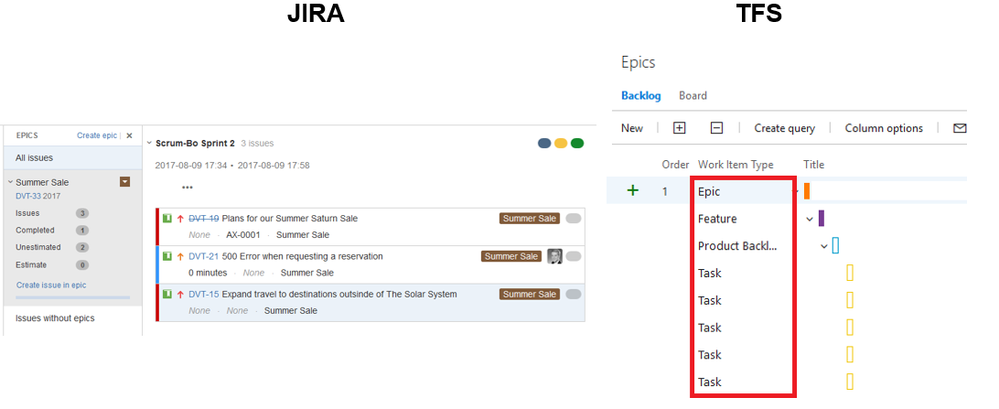999x409 pixels.
Task: Click the yellow sprint status pill
Action: [x=561, y=143]
